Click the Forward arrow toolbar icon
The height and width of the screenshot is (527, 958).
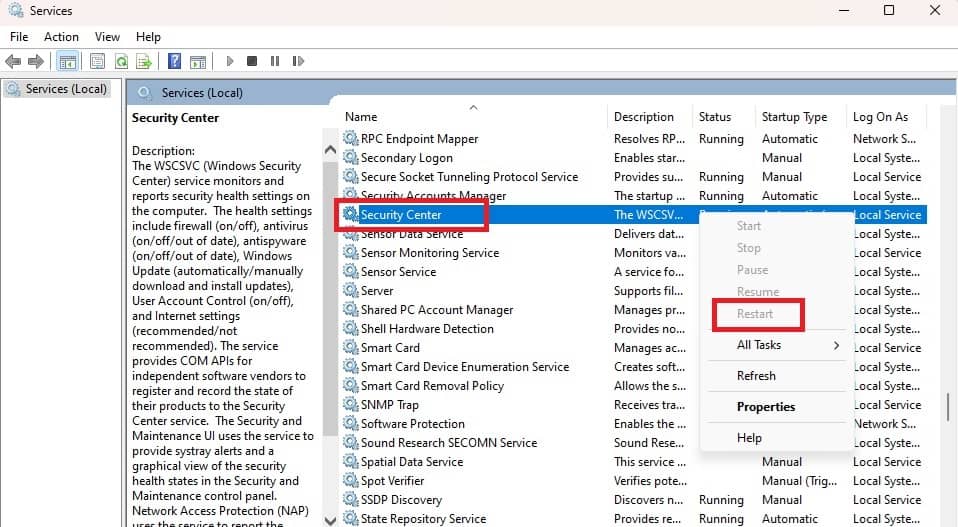pyautogui.click(x=35, y=61)
